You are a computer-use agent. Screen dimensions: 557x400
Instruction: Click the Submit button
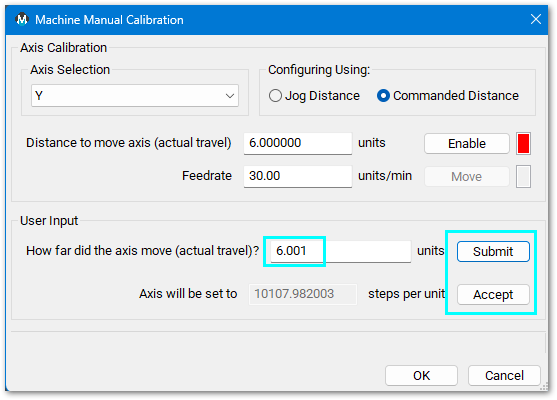[x=493, y=252]
